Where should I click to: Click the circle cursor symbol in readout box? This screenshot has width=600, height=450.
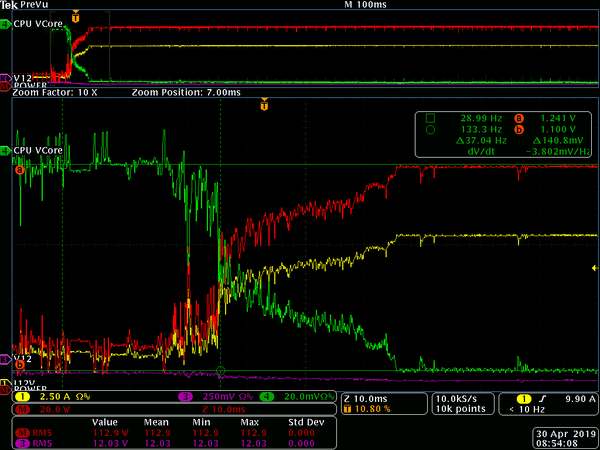coord(430,130)
